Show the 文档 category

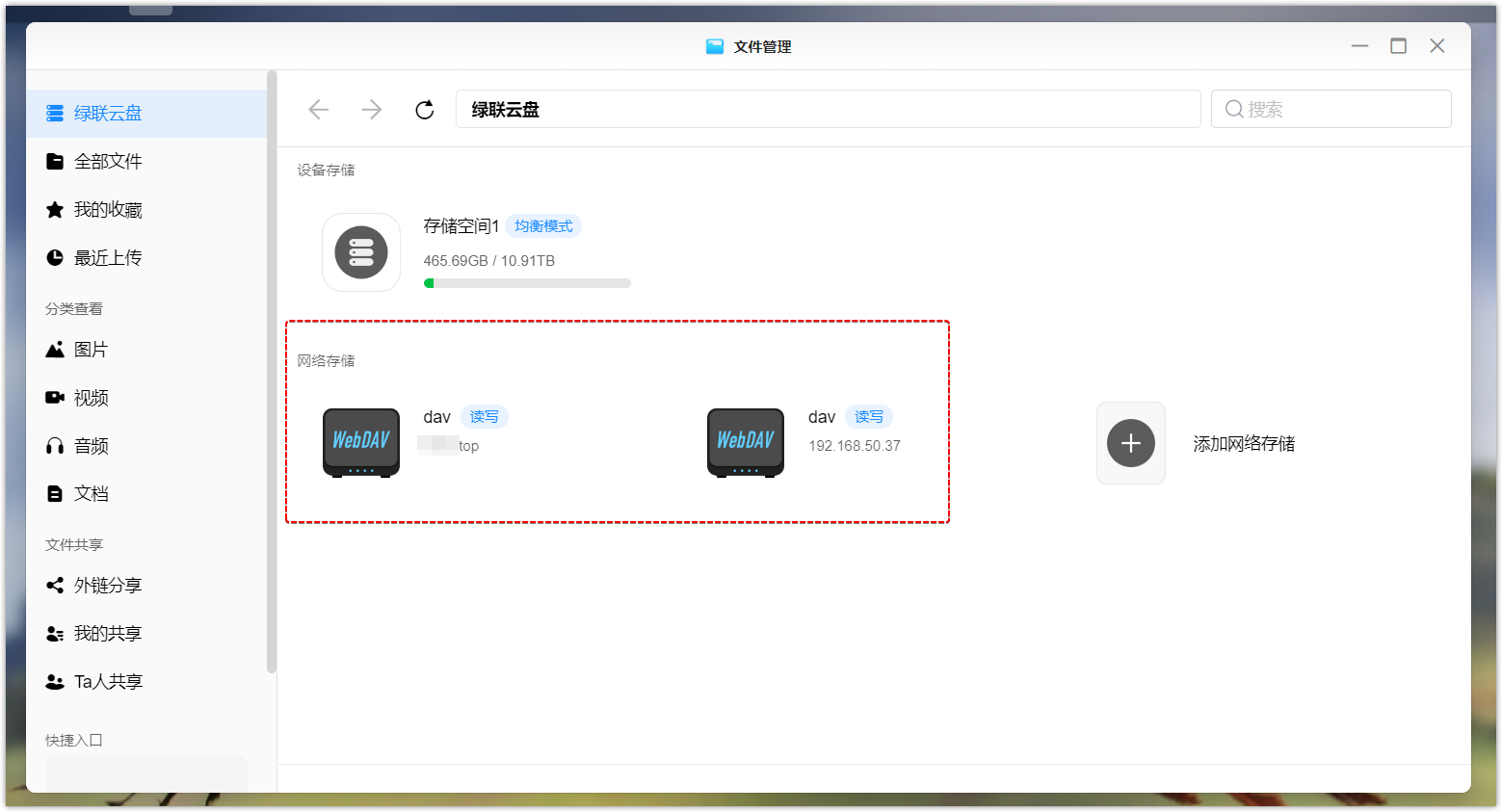(x=146, y=493)
